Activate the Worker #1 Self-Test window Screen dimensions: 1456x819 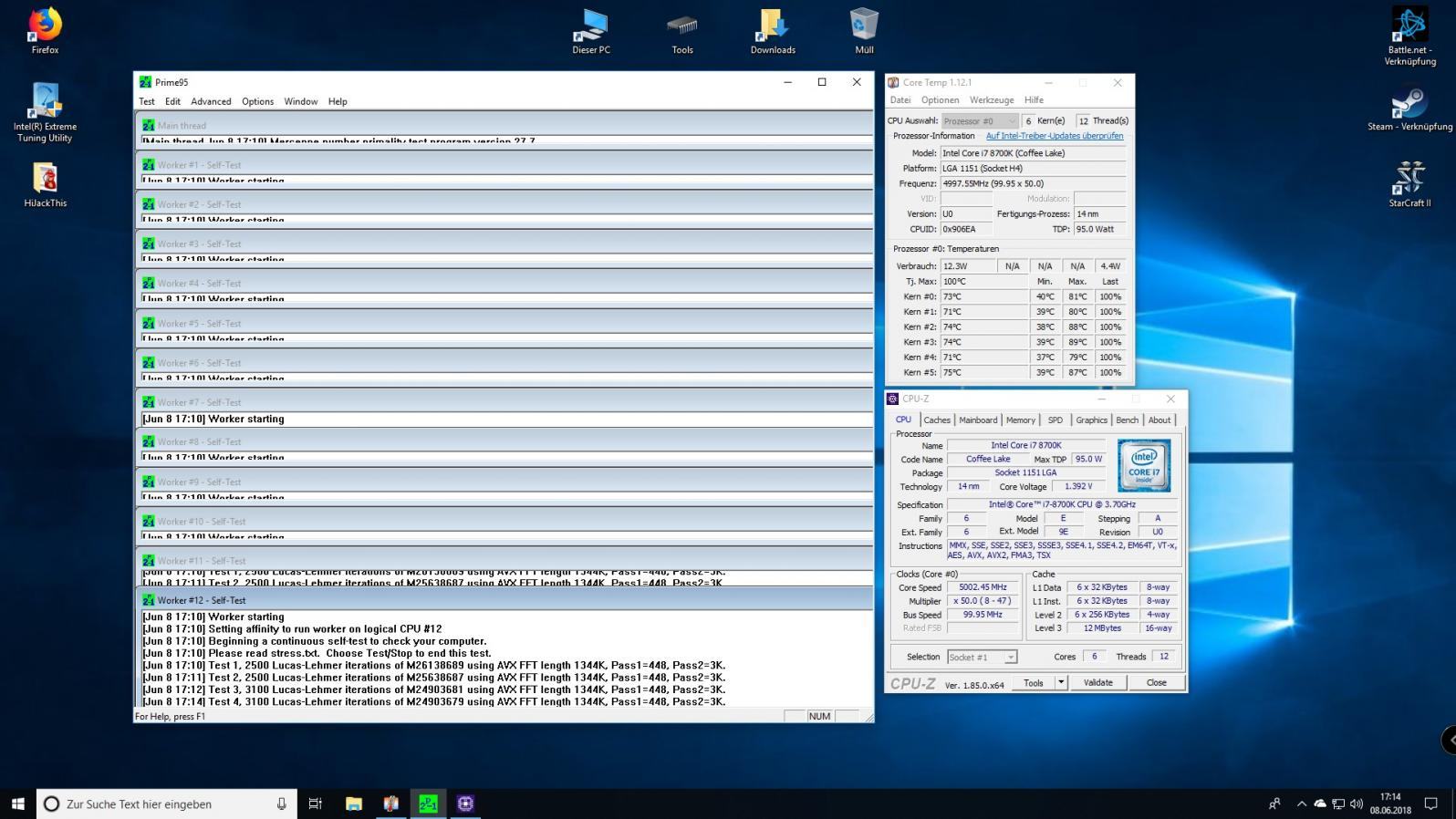pyautogui.click(x=504, y=165)
